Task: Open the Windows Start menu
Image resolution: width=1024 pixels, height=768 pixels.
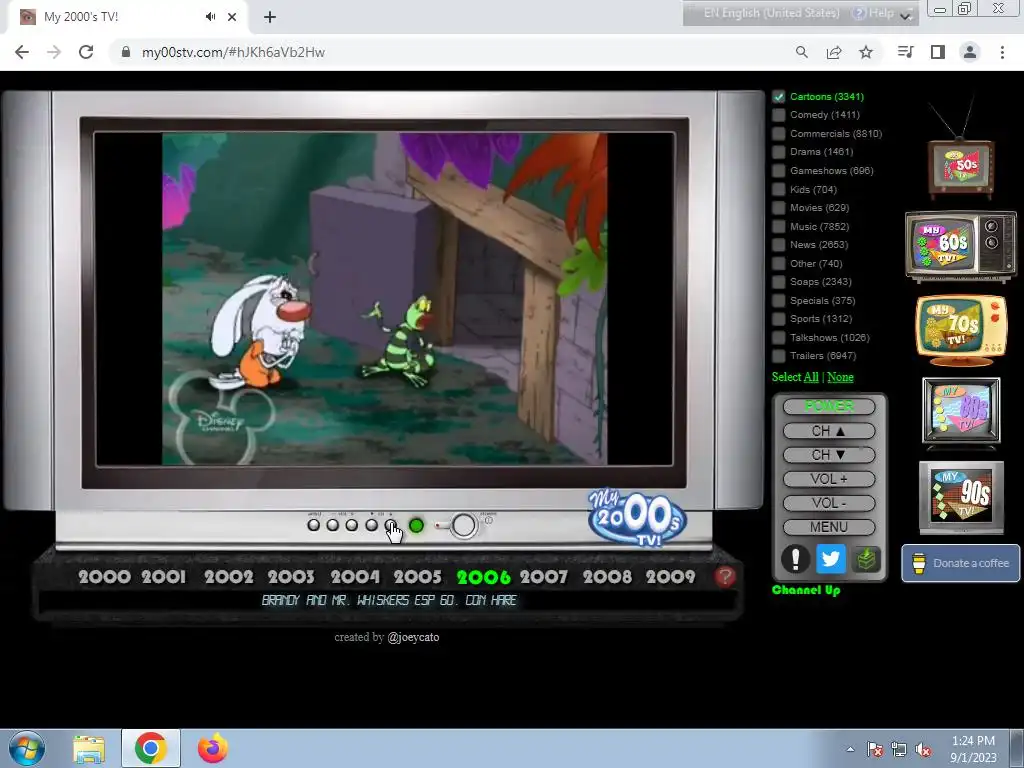Action: (x=27, y=748)
